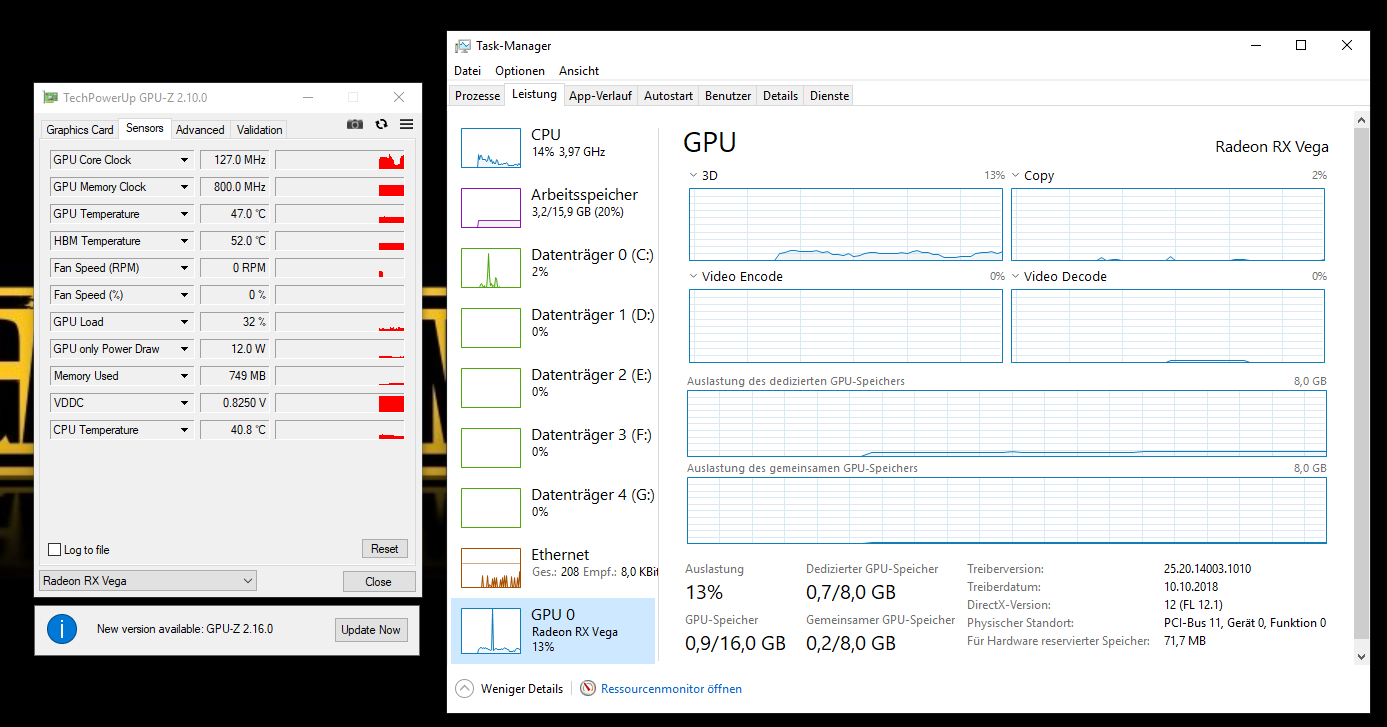Click the Task-Manager title bar icon
Screen dimensions: 1387x727
pos(462,46)
